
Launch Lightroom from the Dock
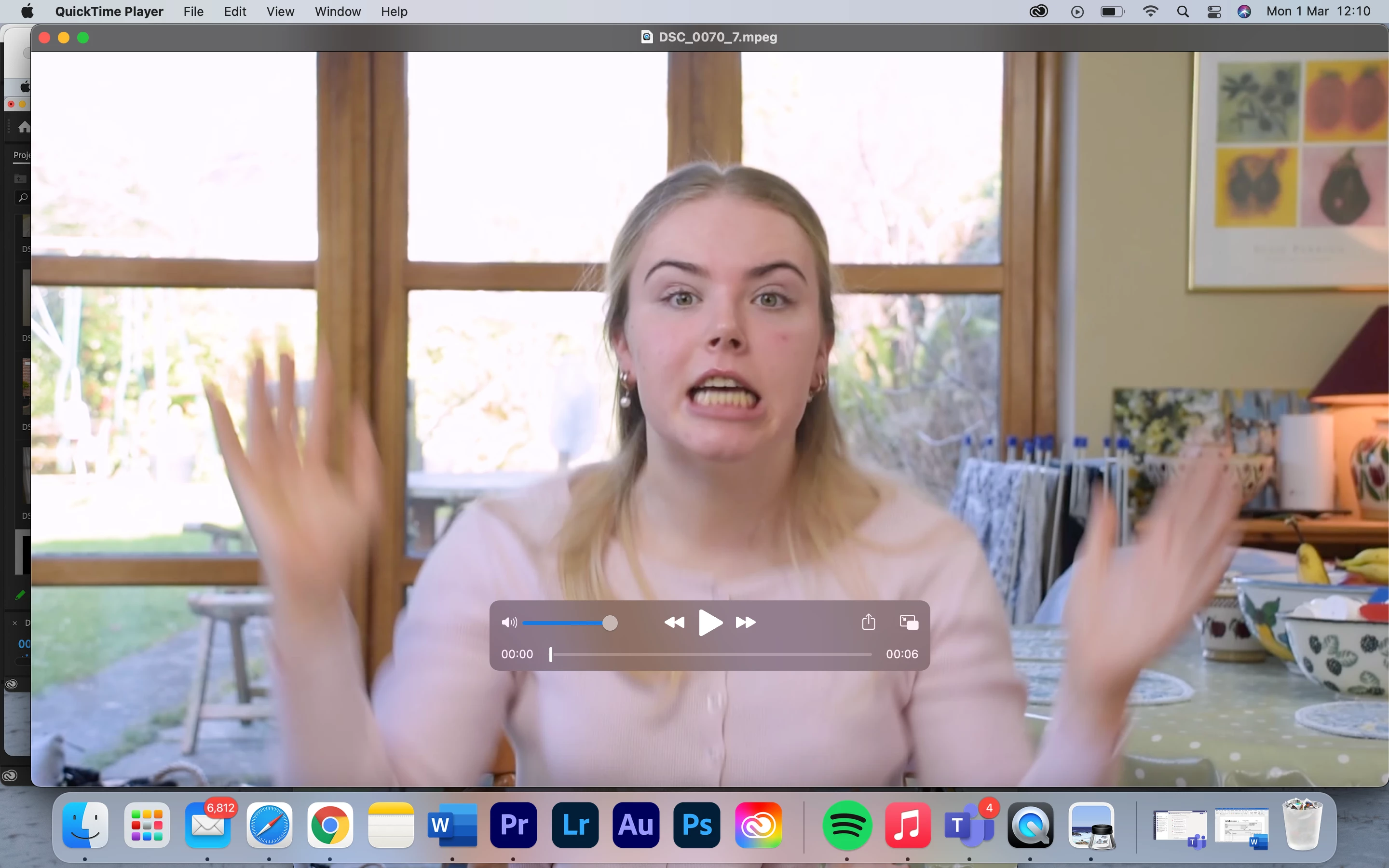tap(574, 825)
